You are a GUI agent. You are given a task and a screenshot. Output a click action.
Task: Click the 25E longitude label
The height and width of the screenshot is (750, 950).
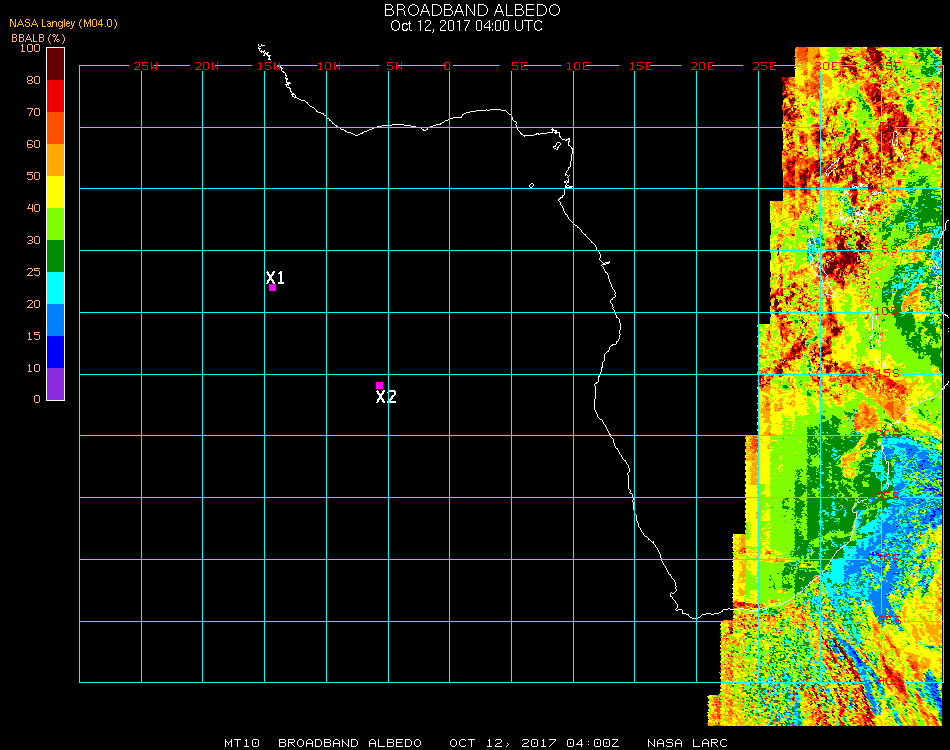[764, 66]
